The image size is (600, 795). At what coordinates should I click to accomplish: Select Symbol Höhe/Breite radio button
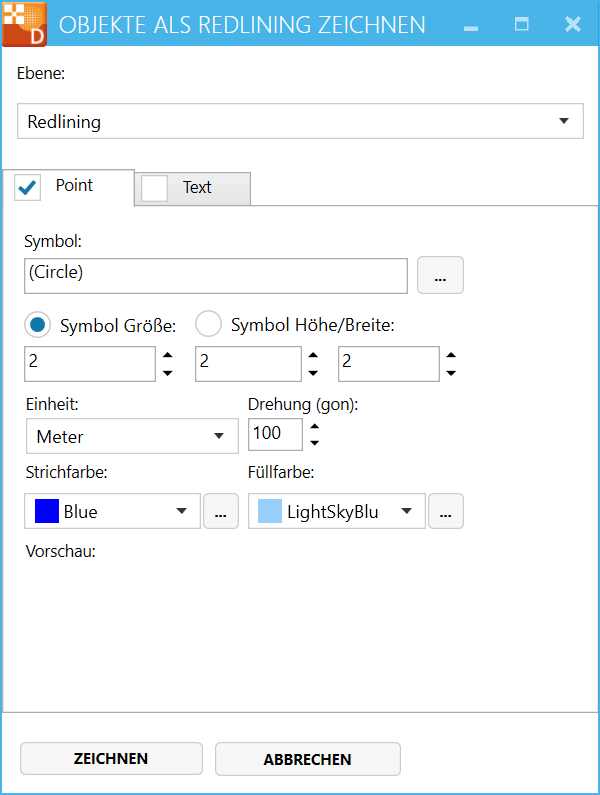[208, 324]
